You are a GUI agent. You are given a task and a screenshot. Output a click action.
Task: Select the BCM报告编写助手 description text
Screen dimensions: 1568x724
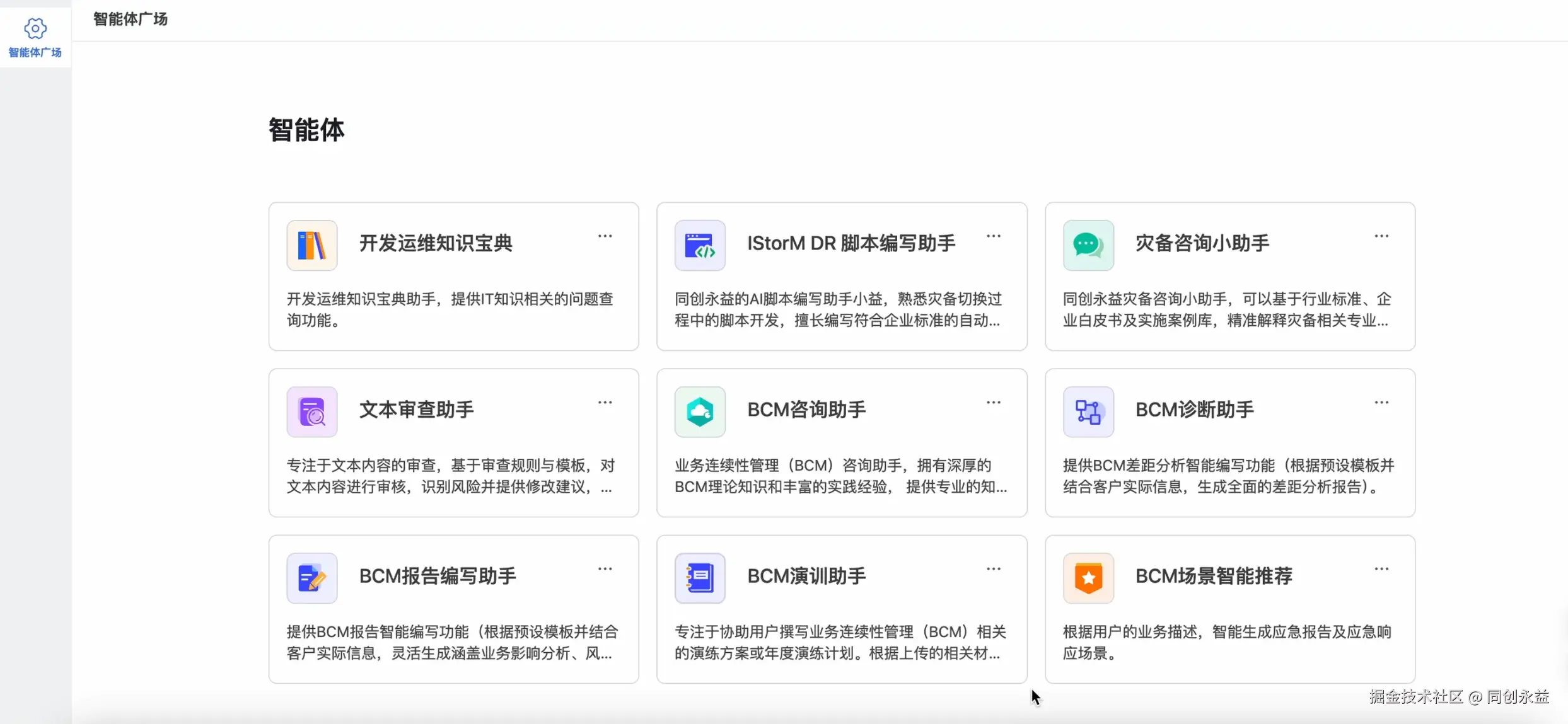click(452, 642)
